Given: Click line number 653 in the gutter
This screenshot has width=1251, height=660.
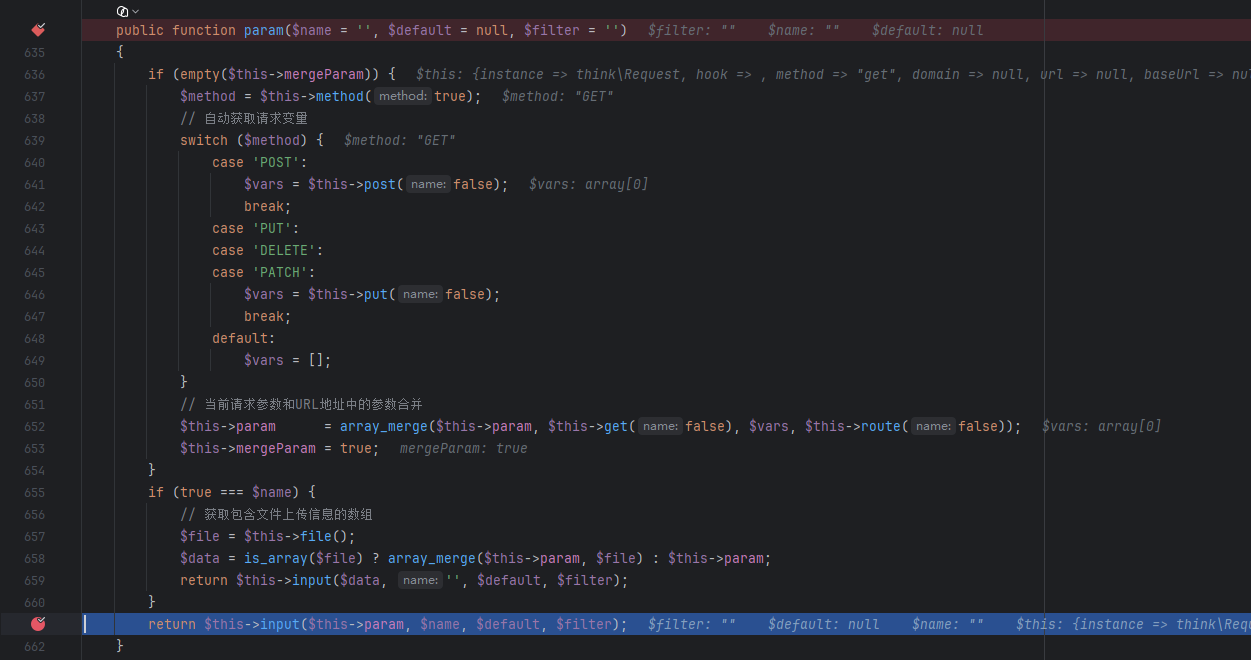Looking at the screenshot, I should (34, 448).
